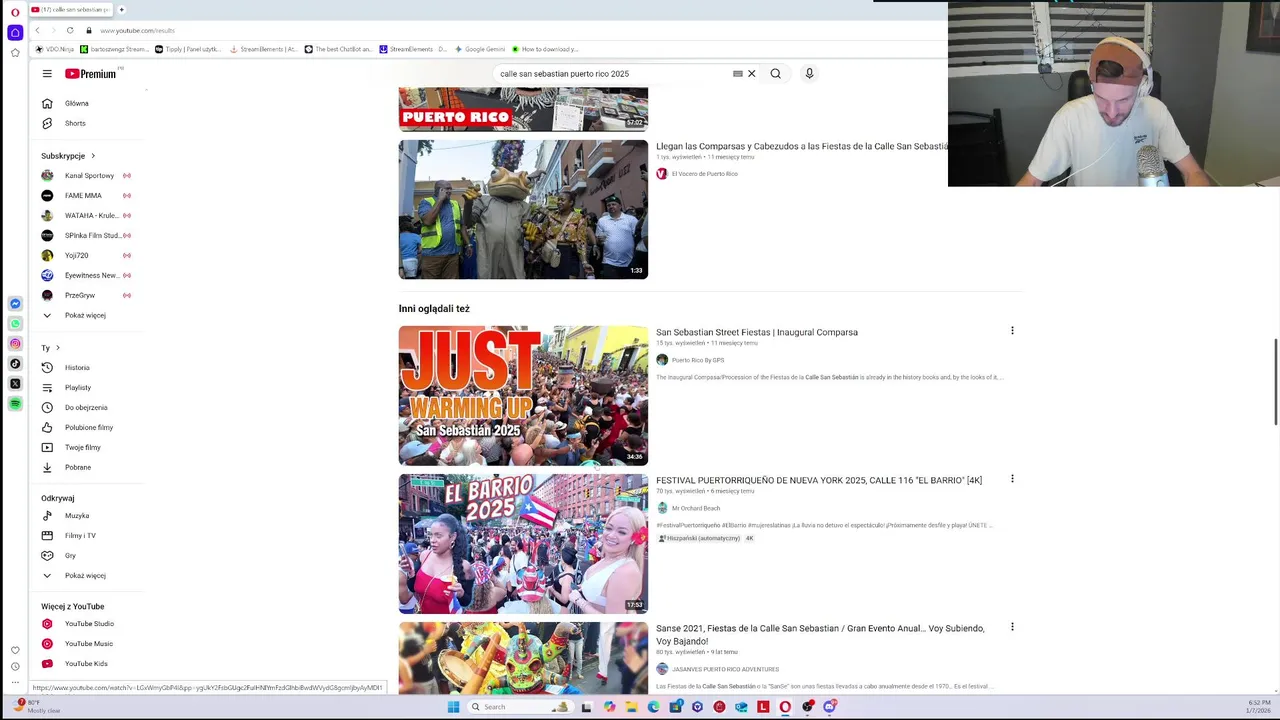The width and height of the screenshot is (1280, 720).
Task: Open TikTok in Opera sidebar
Action: click(15, 363)
